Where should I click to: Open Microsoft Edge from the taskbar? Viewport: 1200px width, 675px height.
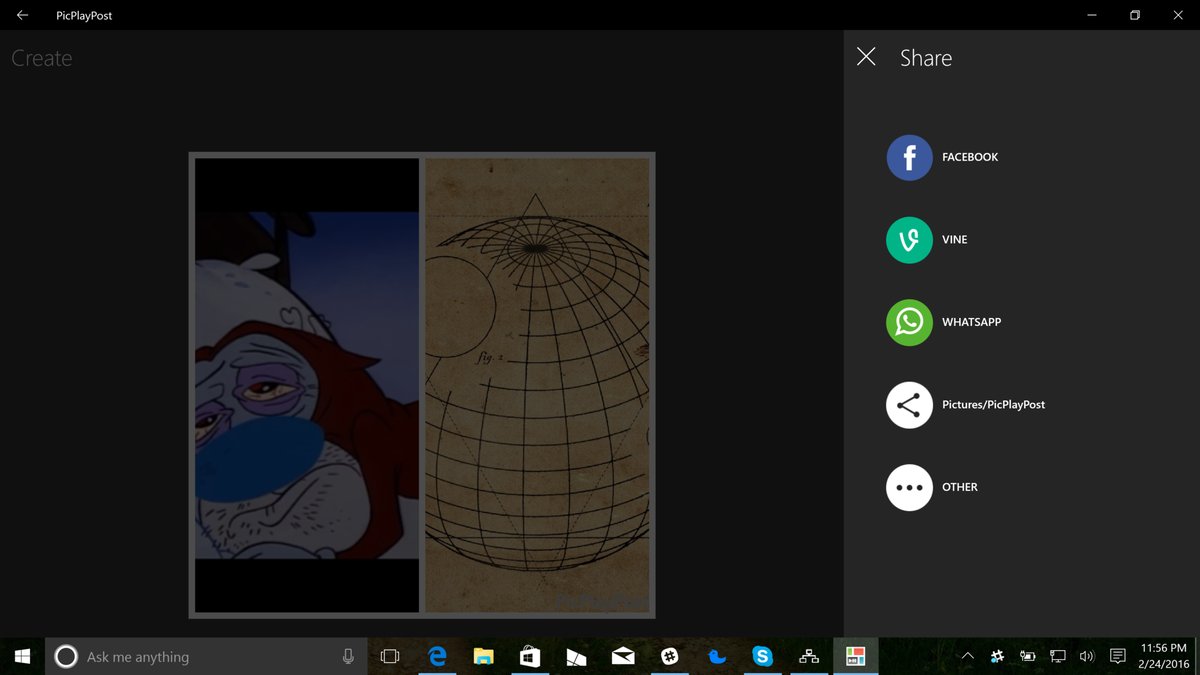pyautogui.click(x=437, y=656)
